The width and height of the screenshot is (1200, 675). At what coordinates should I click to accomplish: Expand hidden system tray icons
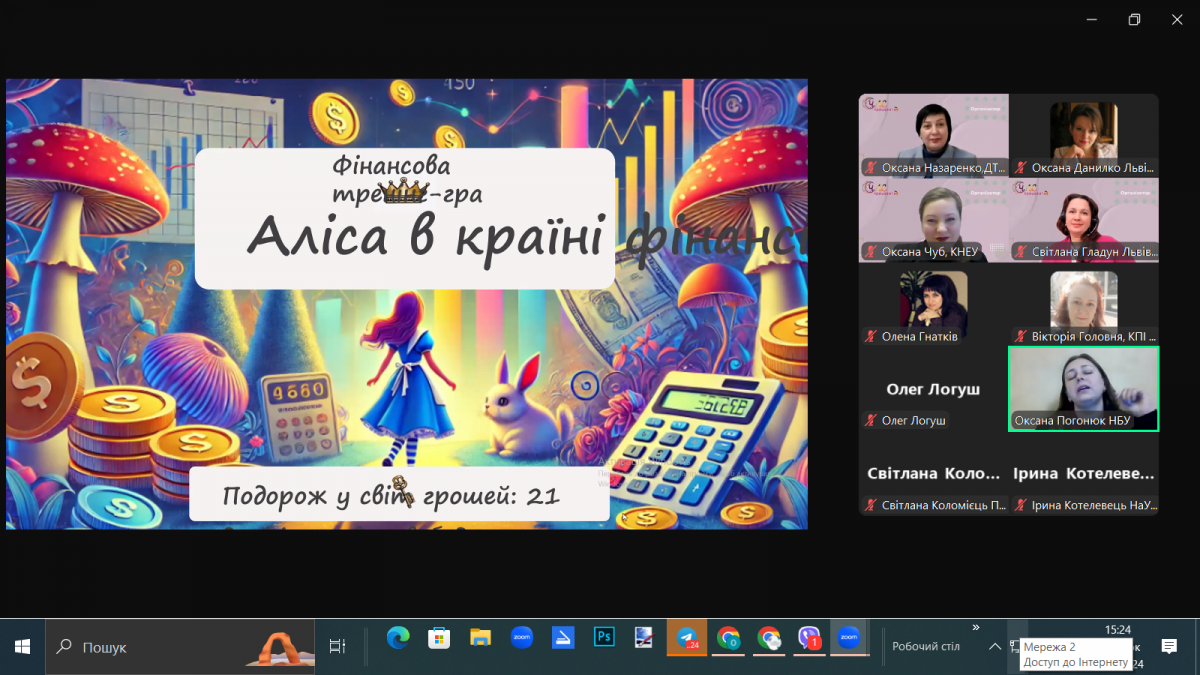[x=994, y=647]
